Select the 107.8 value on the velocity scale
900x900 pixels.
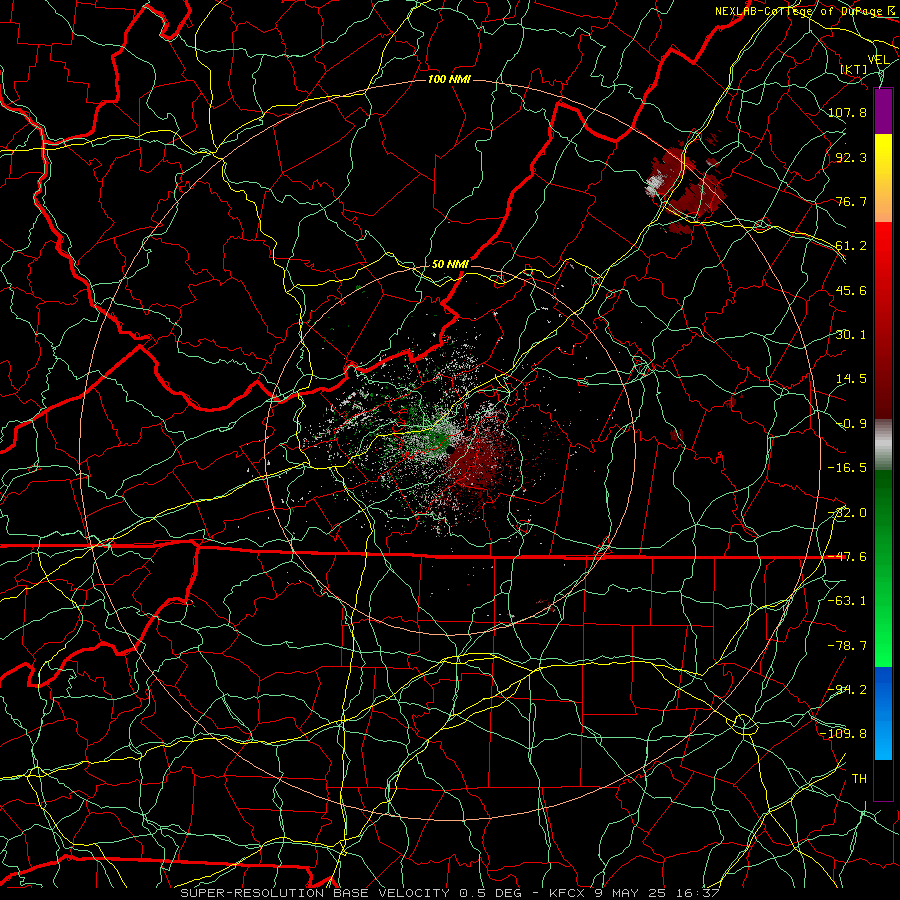(x=847, y=112)
